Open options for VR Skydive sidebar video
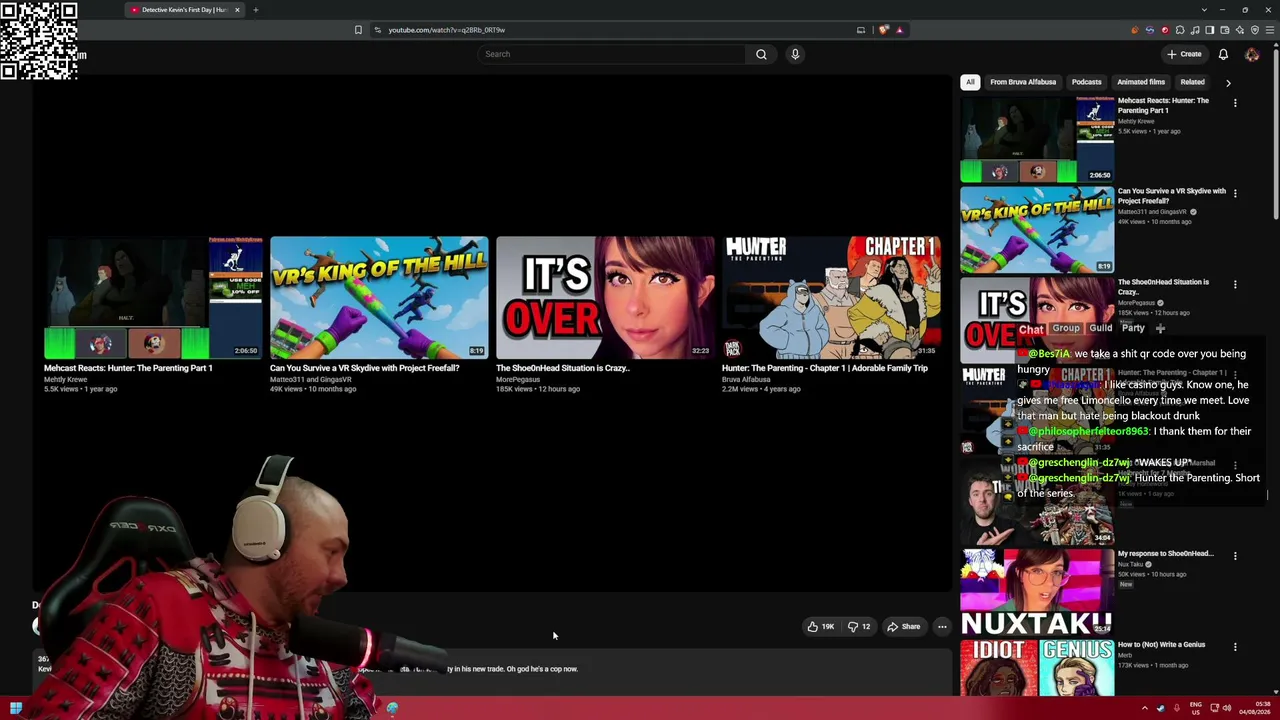The width and height of the screenshot is (1280, 720). 1235,193
